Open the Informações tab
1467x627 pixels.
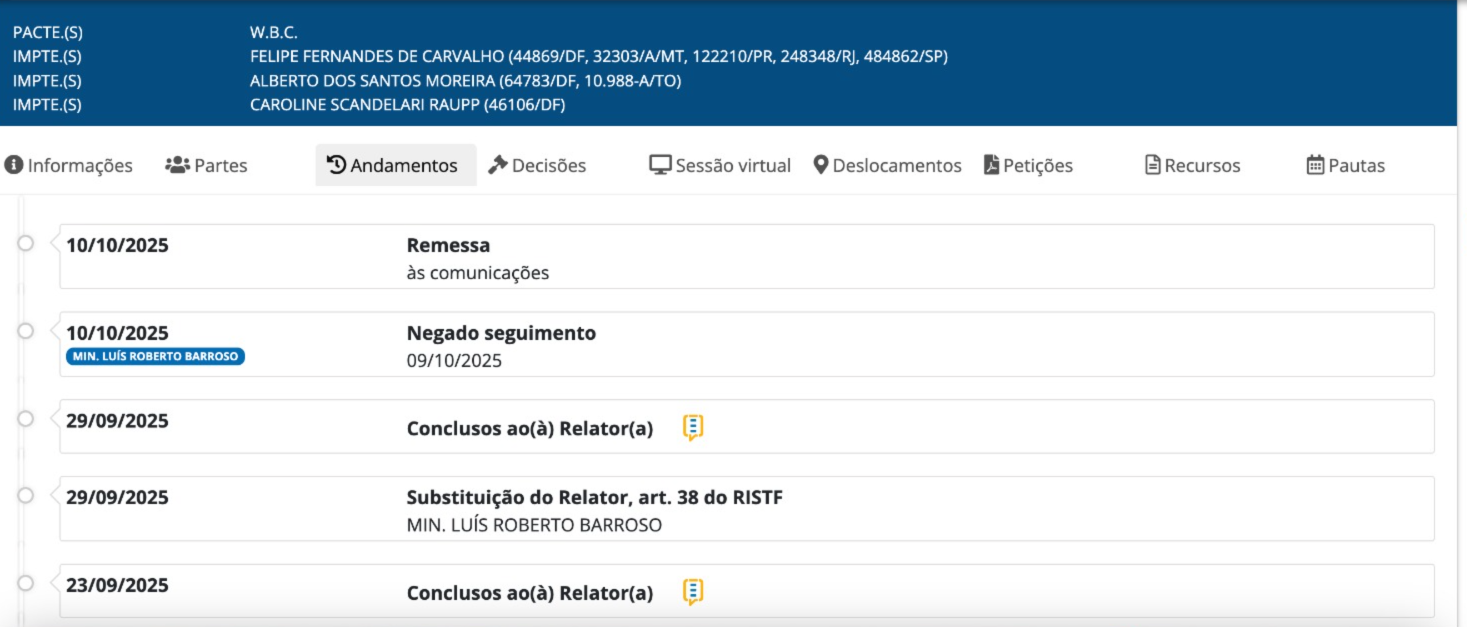pyautogui.click(x=69, y=166)
